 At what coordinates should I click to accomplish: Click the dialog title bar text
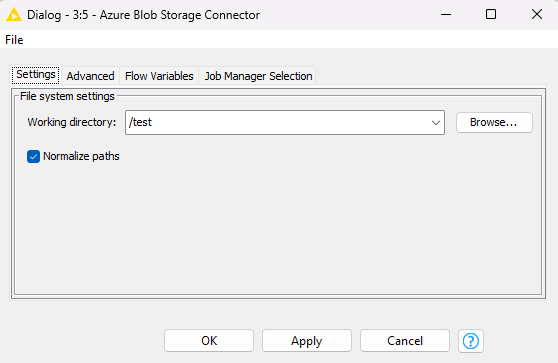pyautogui.click(x=143, y=15)
